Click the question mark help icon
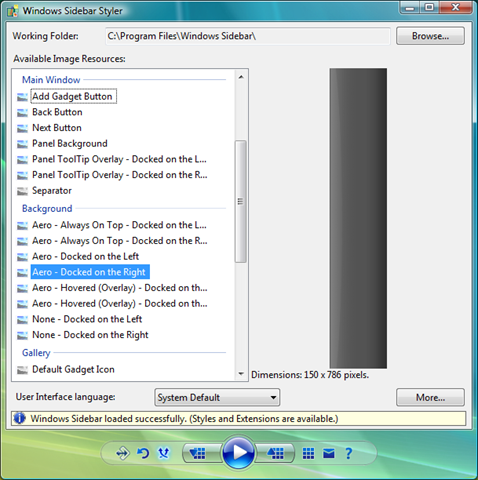The height and width of the screenshot is (480, 478). (x=349, y=453)
